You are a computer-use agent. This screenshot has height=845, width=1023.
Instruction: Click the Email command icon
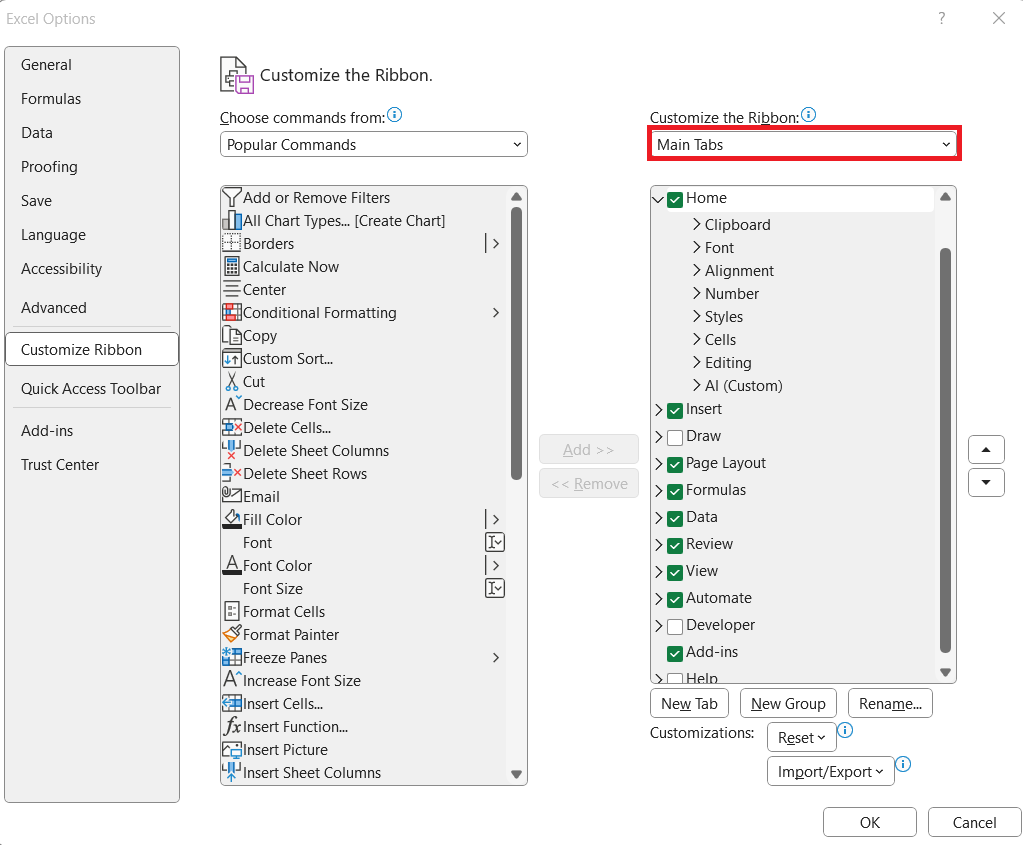click(x=232, y=495)
